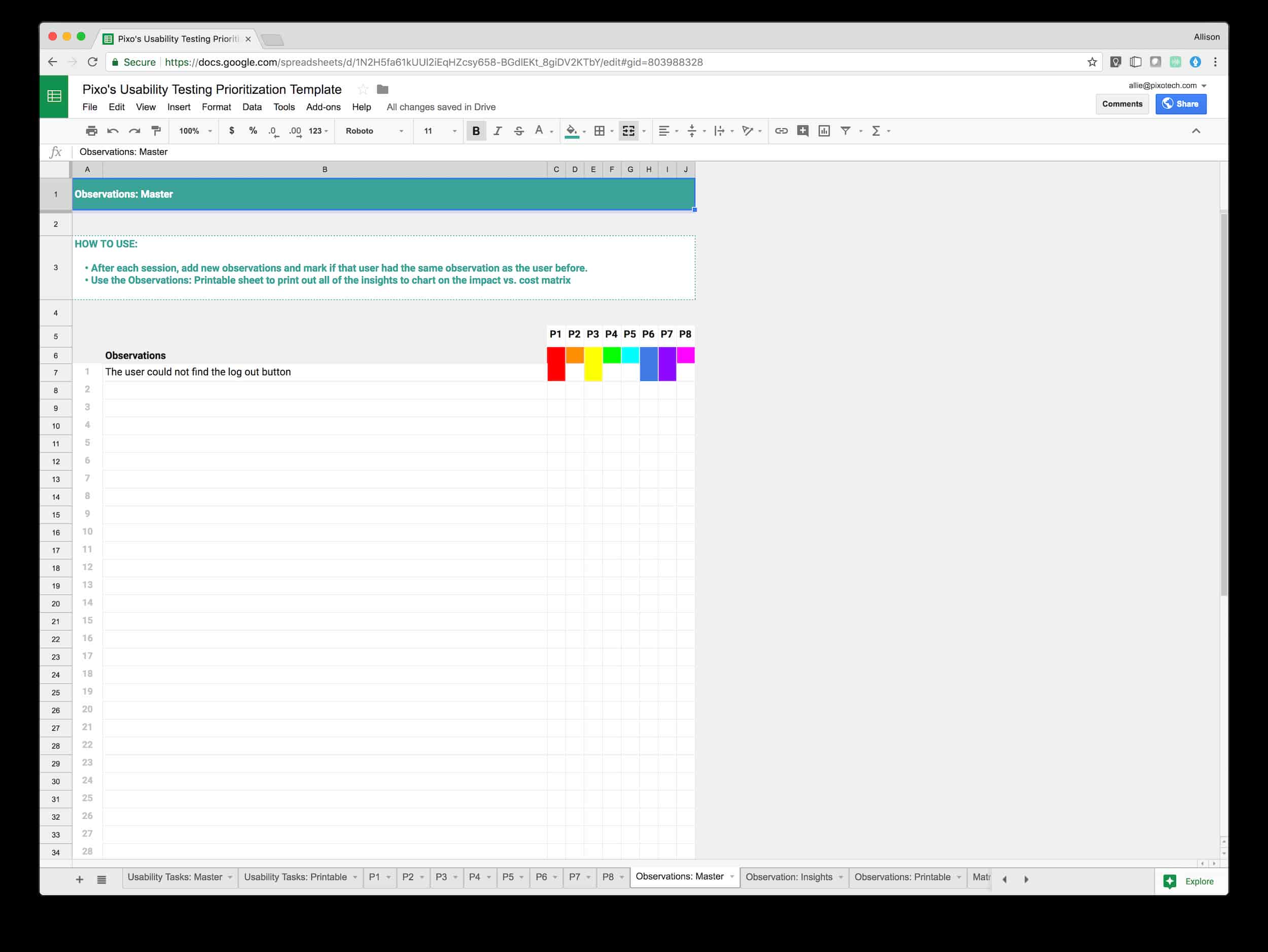This screenshot has width=1268, height=952.
Task: Open the filter views dropdown arrow
Action: click(860, 131)
